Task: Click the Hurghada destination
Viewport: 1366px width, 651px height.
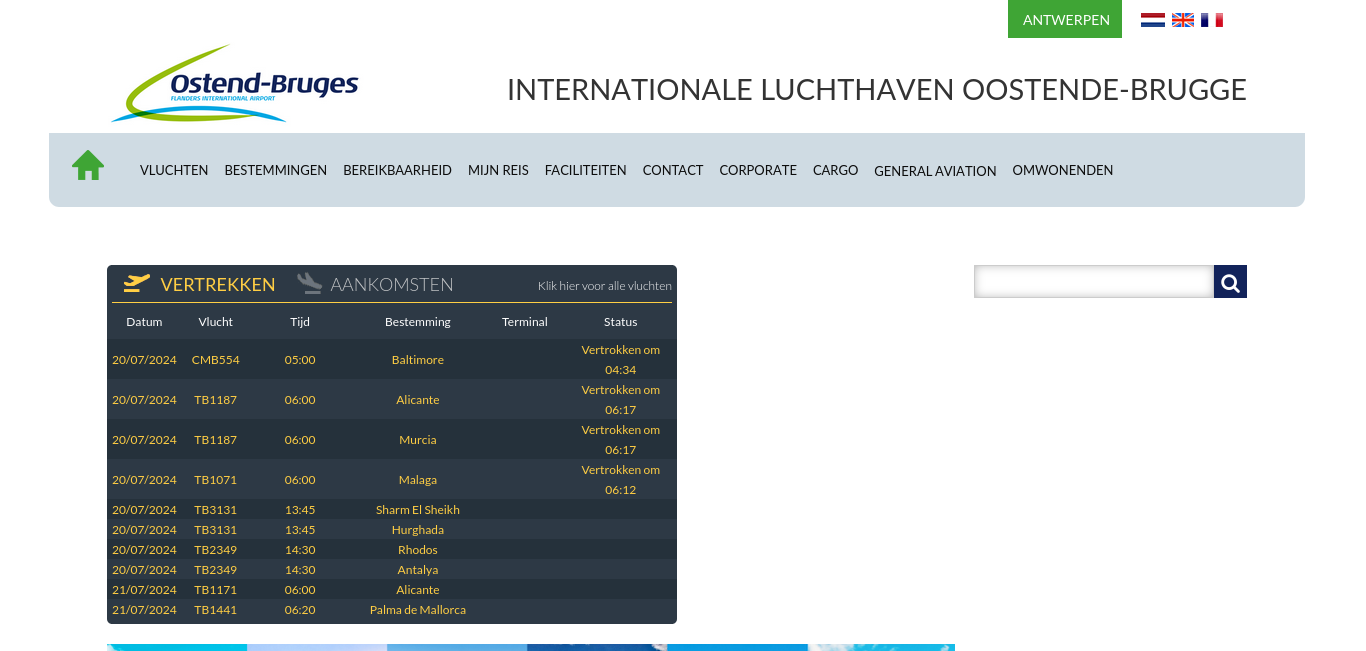Action: [418, 530]
